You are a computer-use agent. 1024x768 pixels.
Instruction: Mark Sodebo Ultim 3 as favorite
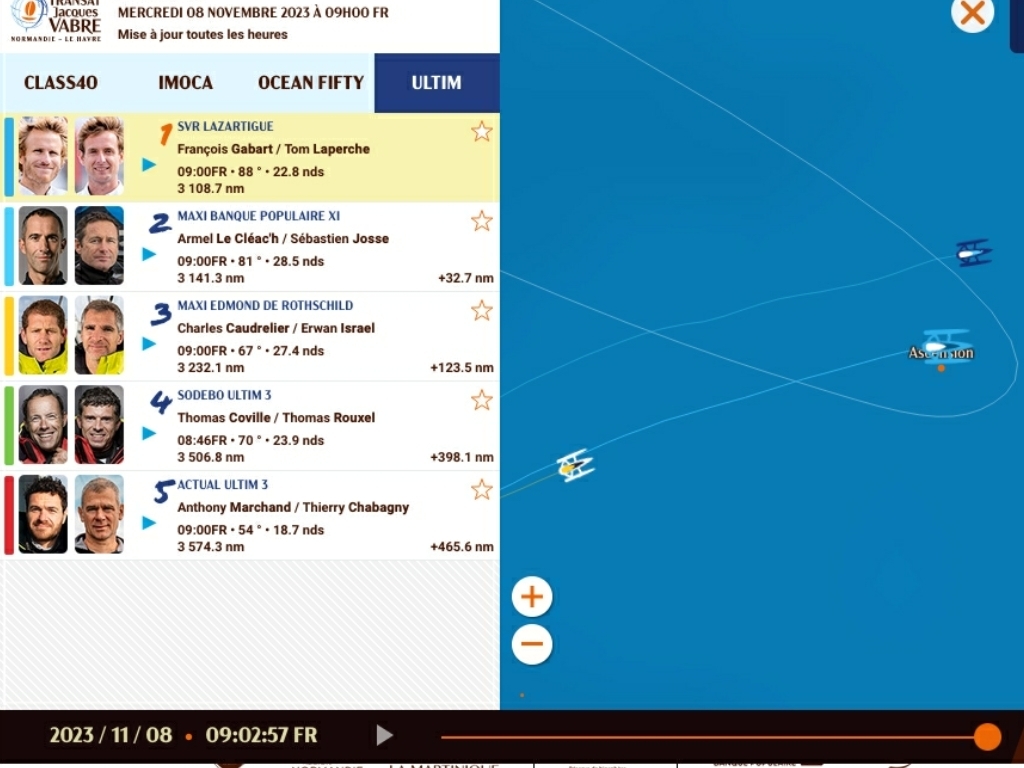[481, 400]
